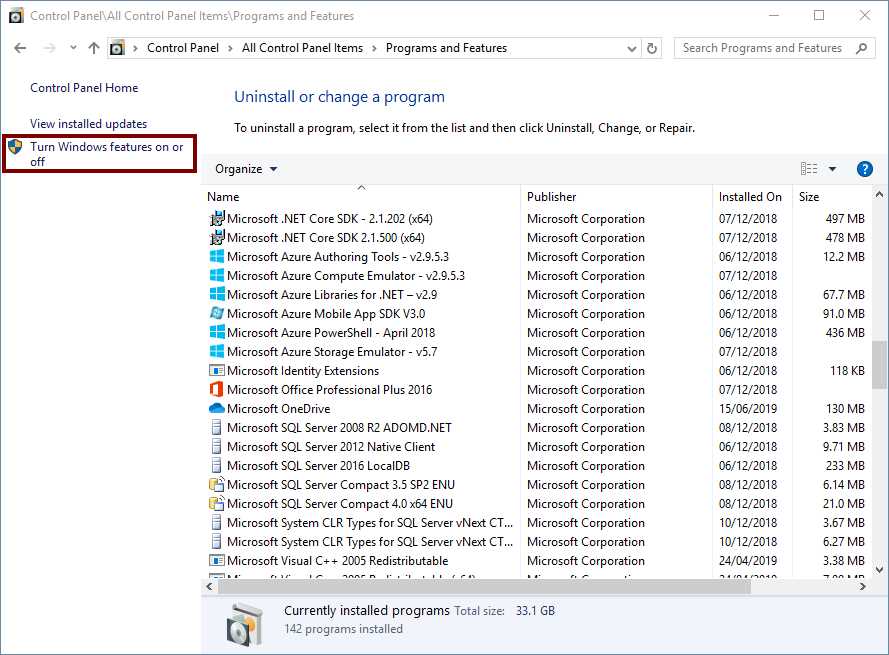Image resolution: width=889 pixels, height=655 pixels.
Task: Click the Microsoft OneDrive cloud icon
Action: coord(218,408)
